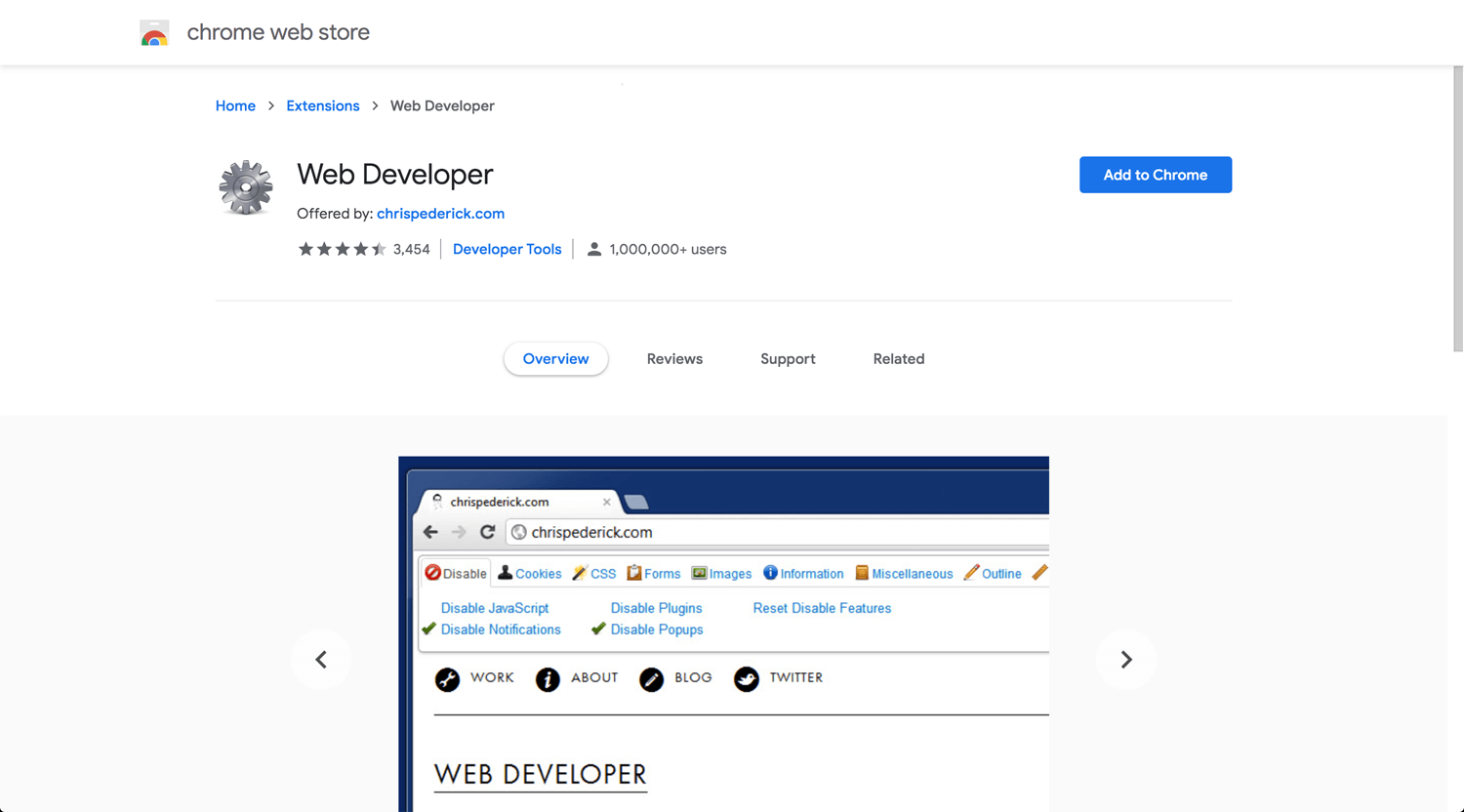
Task: Open the Disable menu tab in the screenshot
Action: (456, 573)
